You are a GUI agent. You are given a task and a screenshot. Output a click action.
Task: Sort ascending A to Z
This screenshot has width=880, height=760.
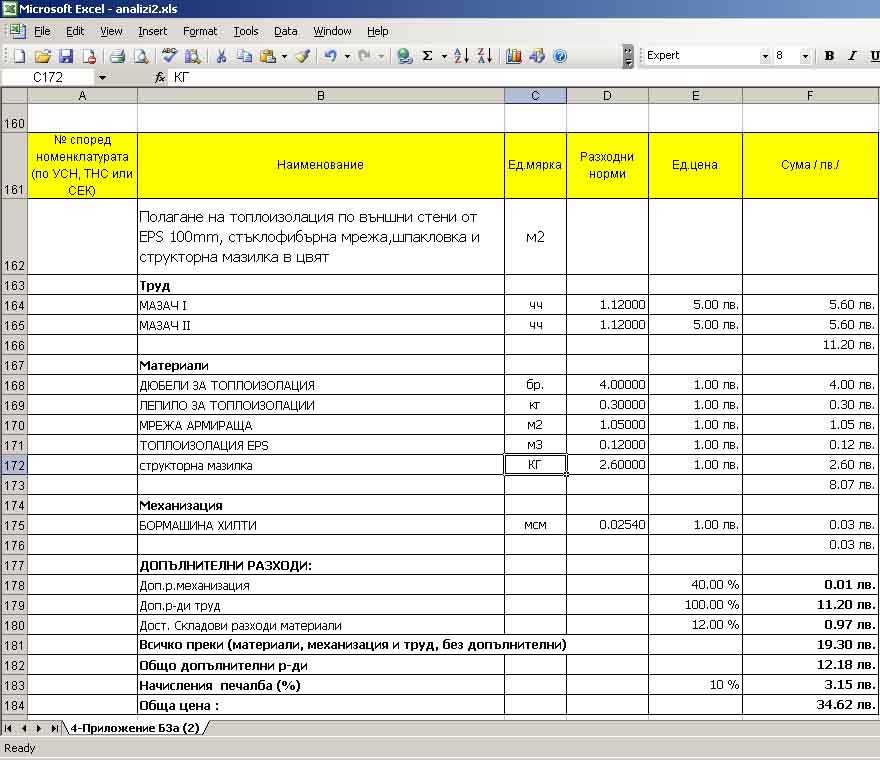tap(461, 56)
